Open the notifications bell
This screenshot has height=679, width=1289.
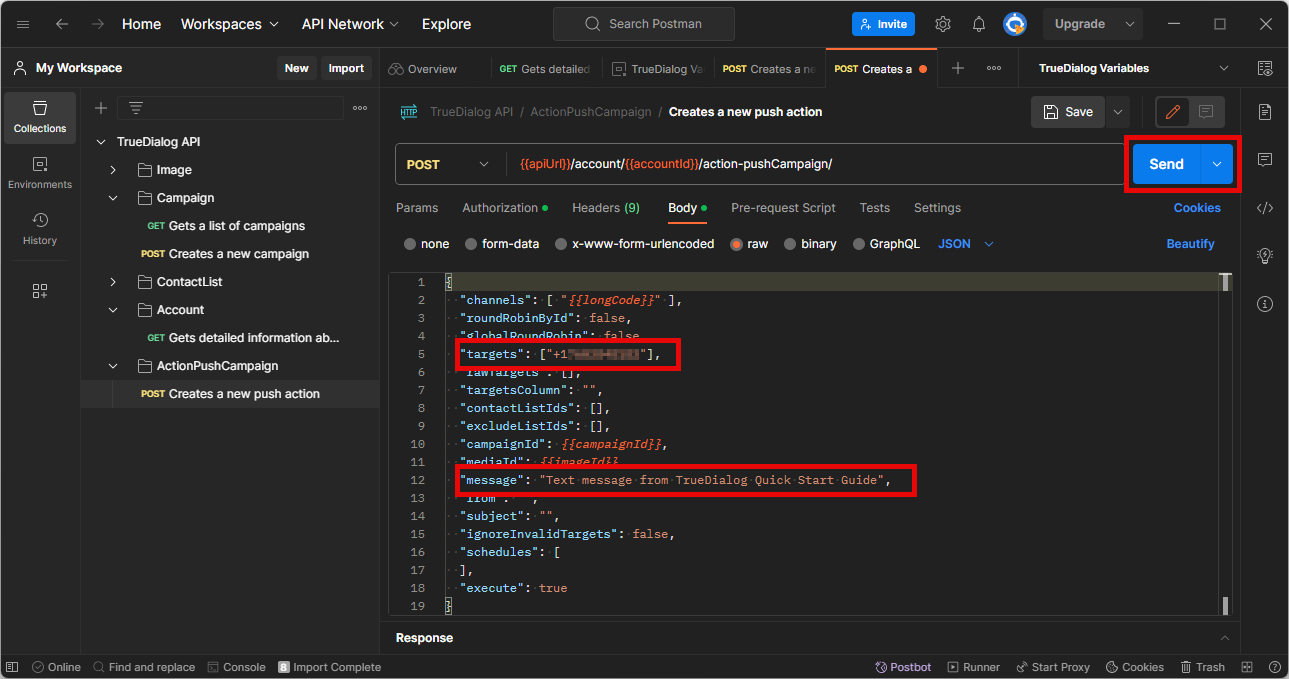pos(979,24)
